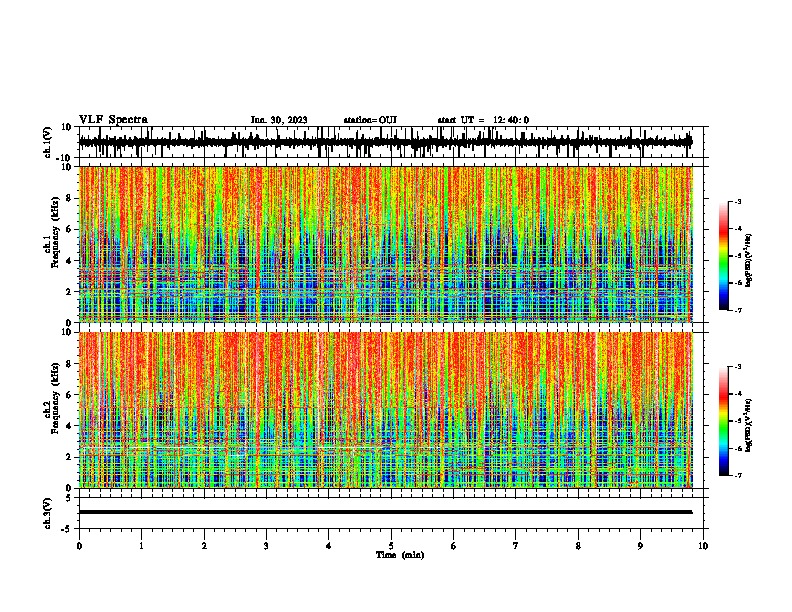Click the time axis tick label 2
The height and width of the screenshot is (612, 792).
(204, 546)
